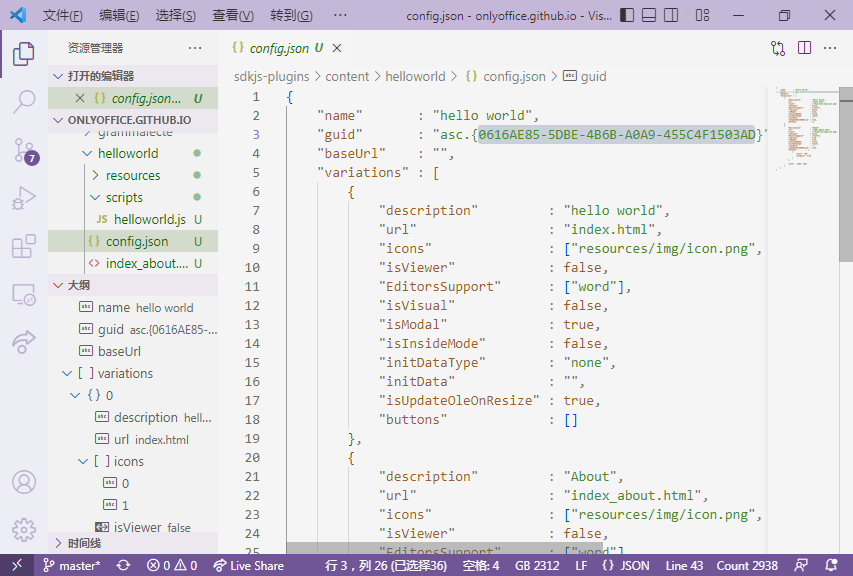
Task: Open the 选择(S) menu
Action: pos(176,15)
